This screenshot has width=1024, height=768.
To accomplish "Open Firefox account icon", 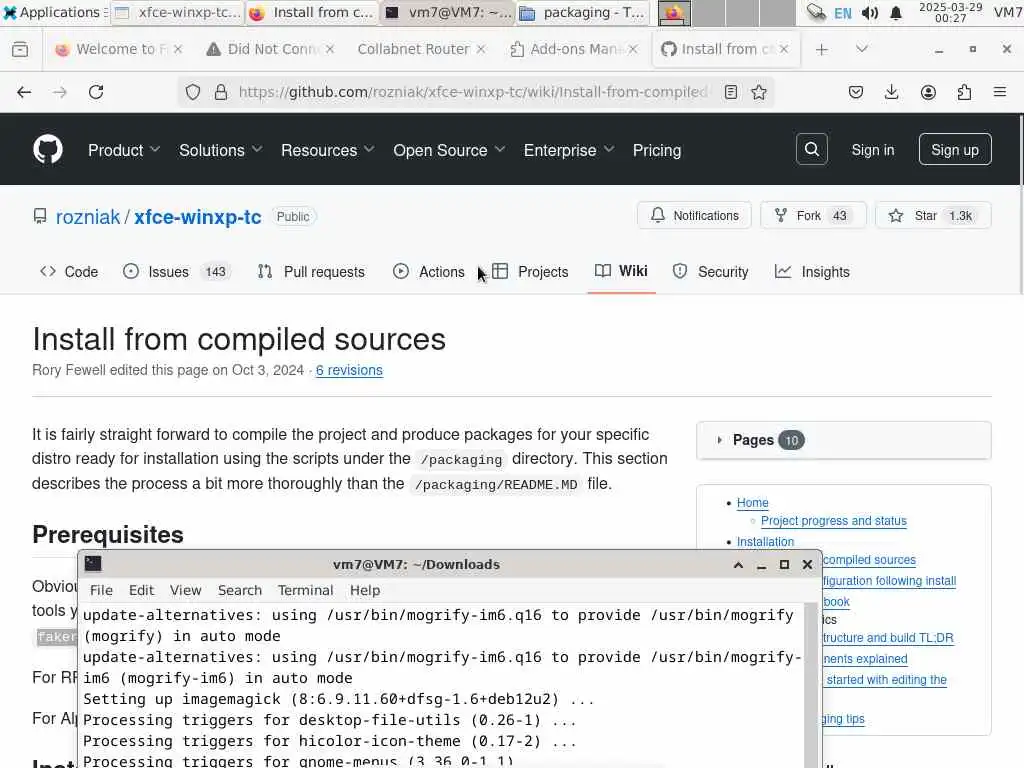I will coord(928,92).
